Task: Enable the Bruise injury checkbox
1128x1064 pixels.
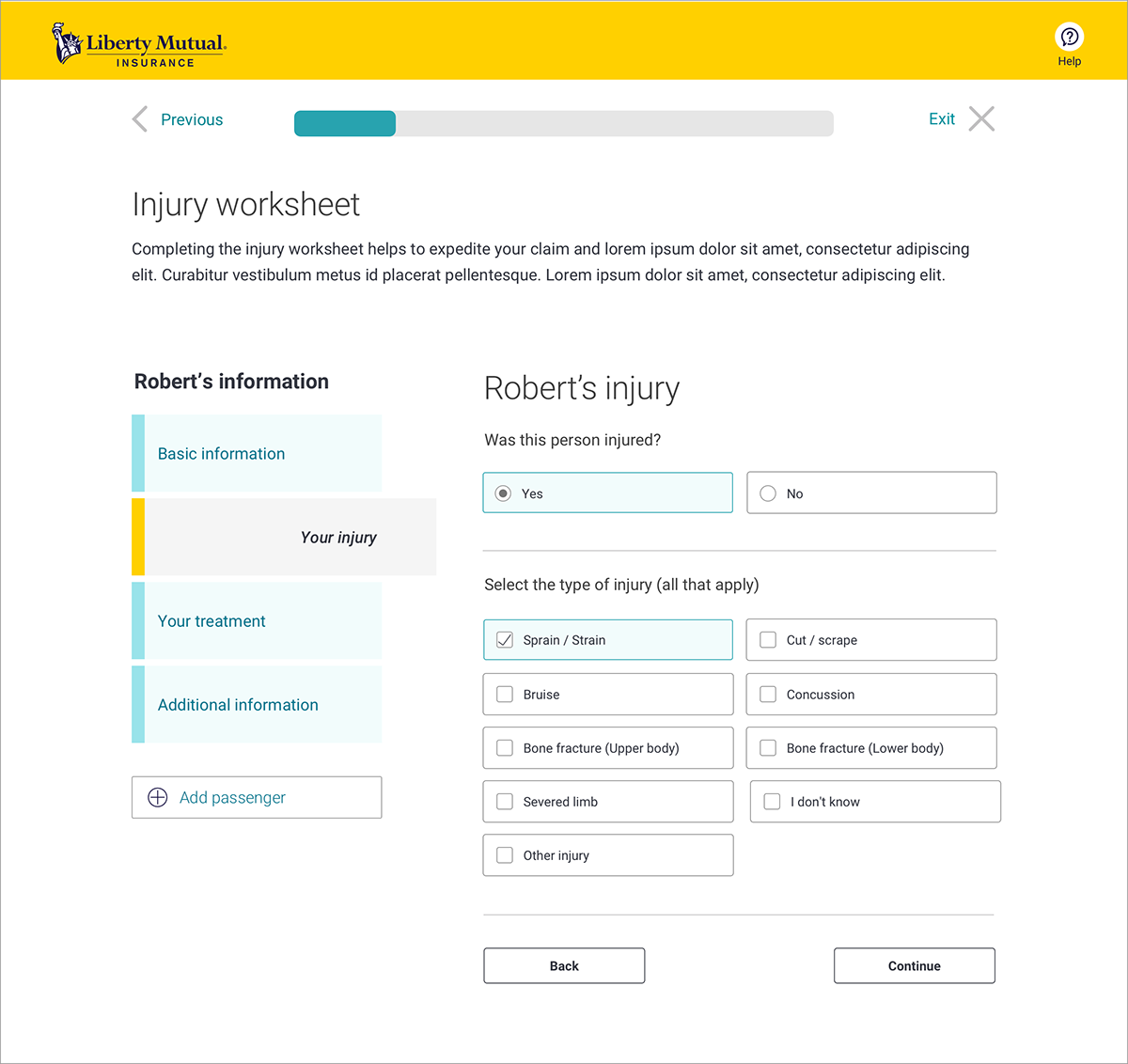Action: (x=505, y=695)
